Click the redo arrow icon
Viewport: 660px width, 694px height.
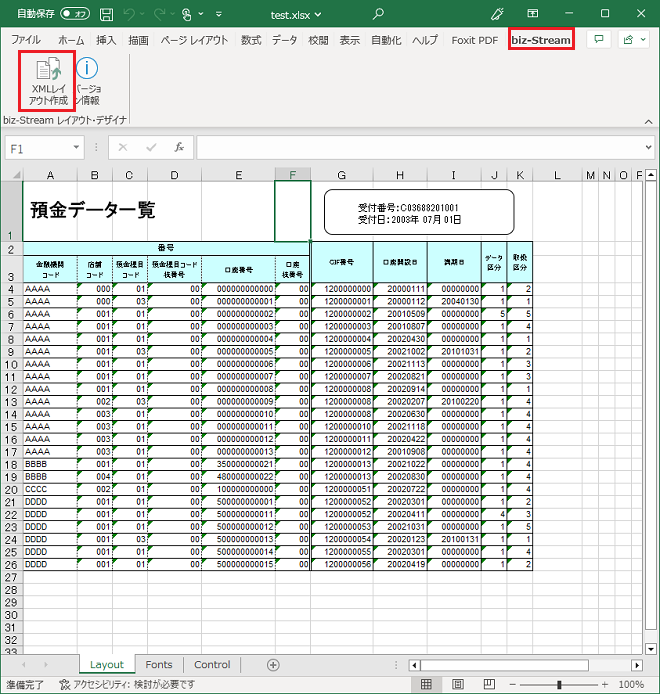pyautogui.click(x=159, y=15)
